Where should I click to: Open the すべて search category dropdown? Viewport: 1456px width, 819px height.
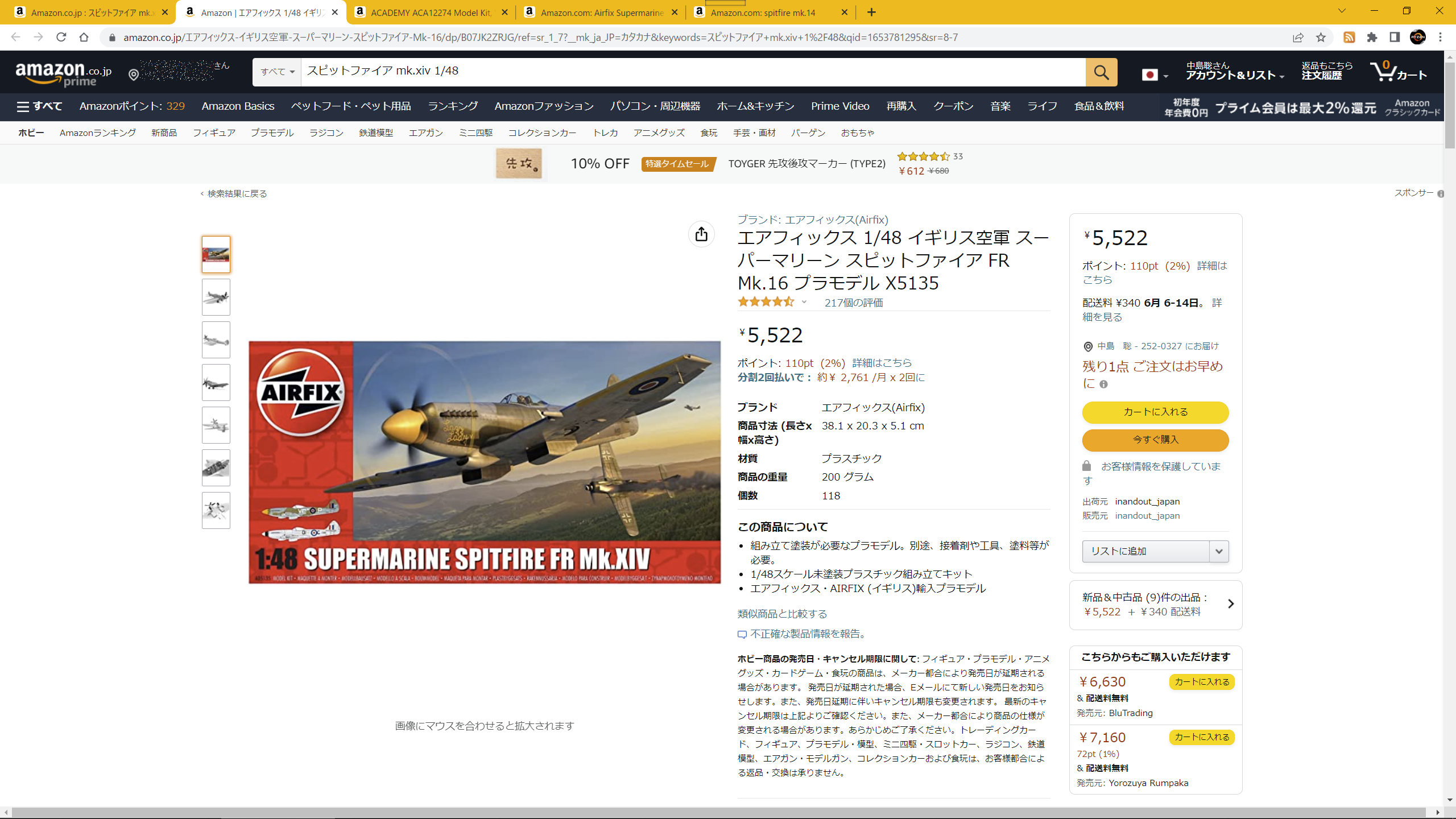coord(277,72)
